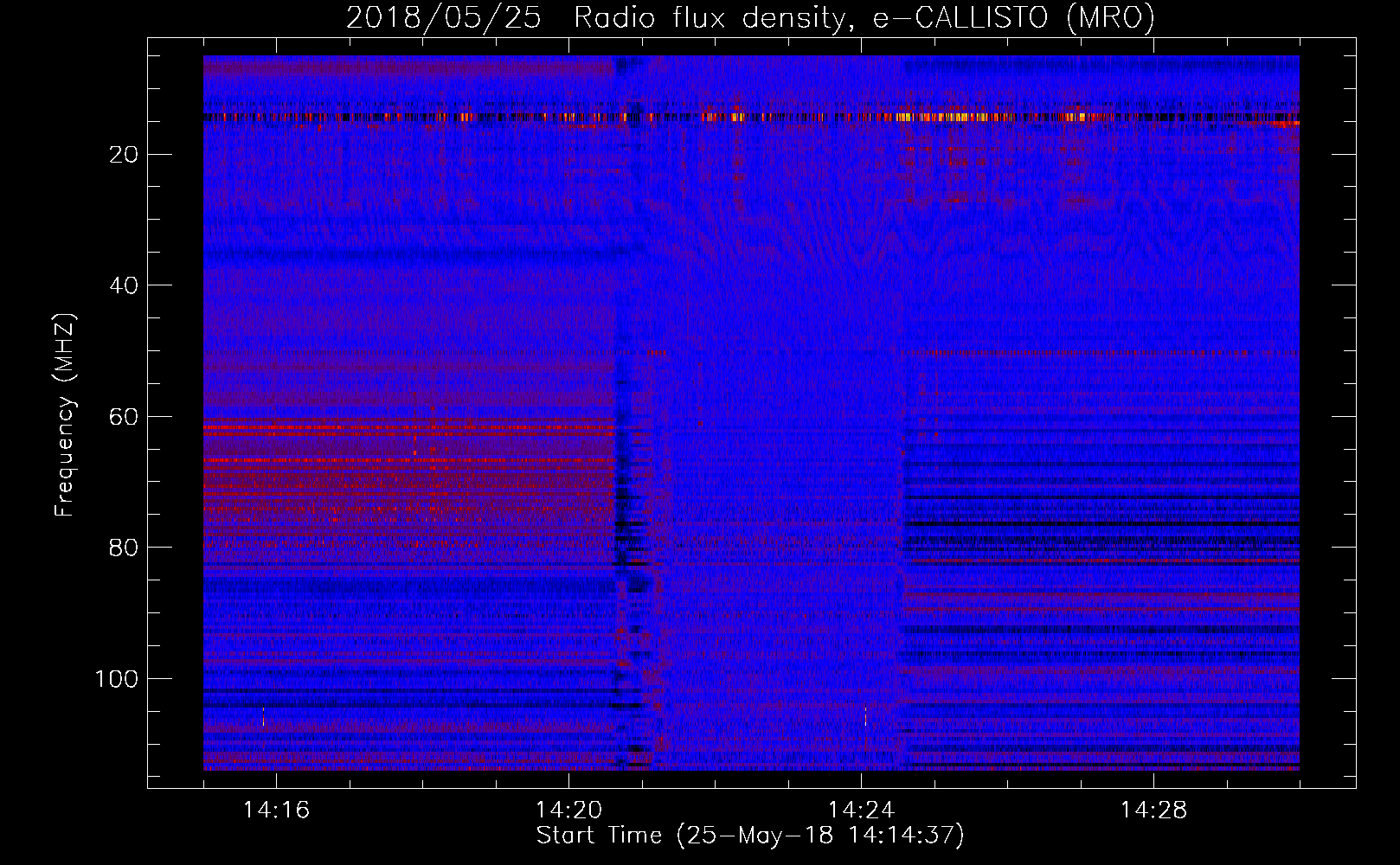
Task: Click the plot title 'Radio flux density, e-CALLISTO (MRO)'
Action: pos(864,18)
